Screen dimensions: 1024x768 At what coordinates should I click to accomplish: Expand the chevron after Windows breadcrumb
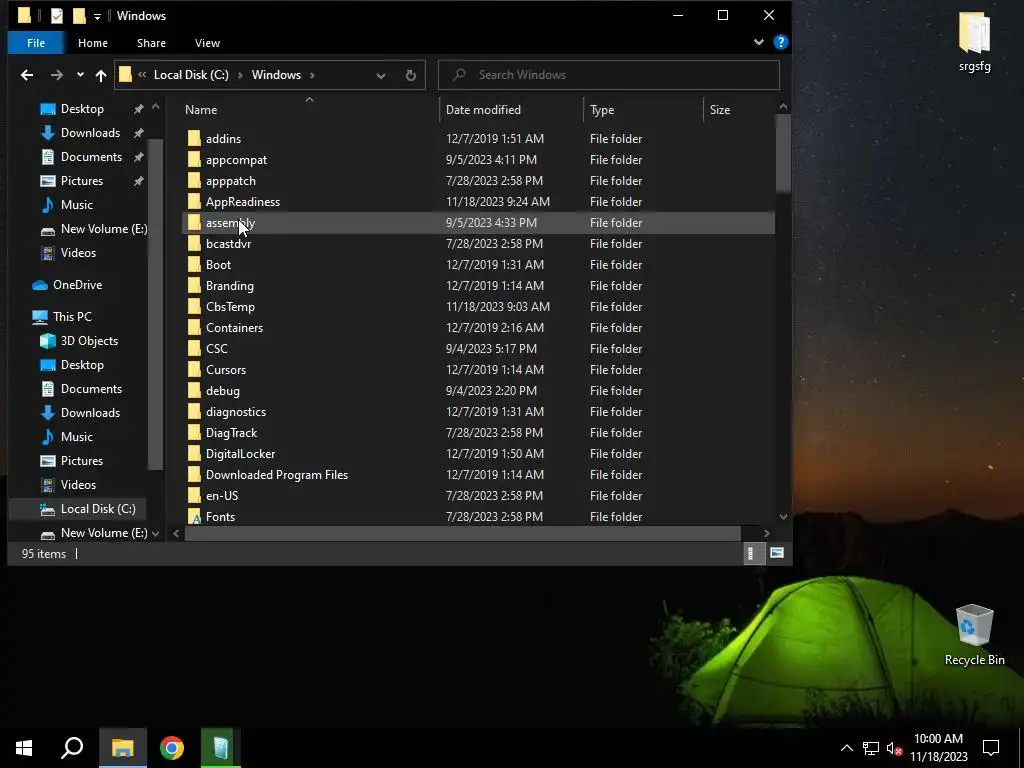click(x=312, y=75)
